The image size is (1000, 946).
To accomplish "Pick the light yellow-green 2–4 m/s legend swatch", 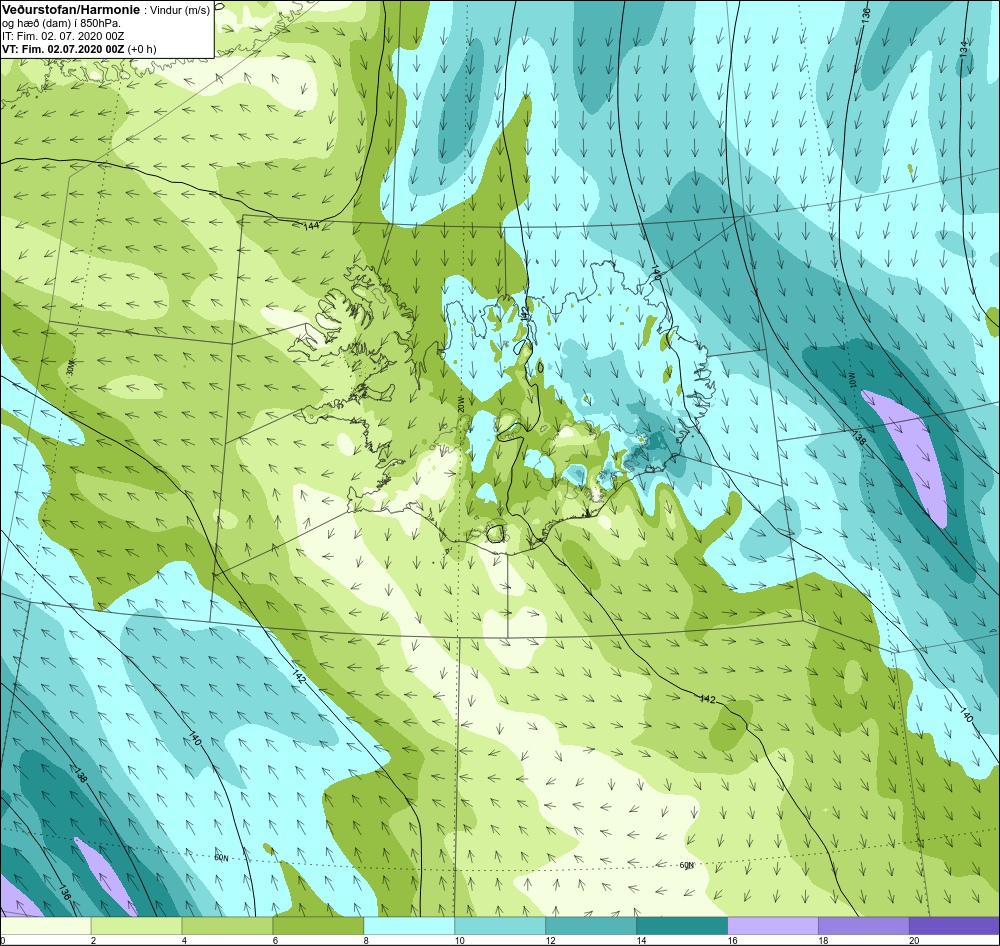I will coord(136,926).
